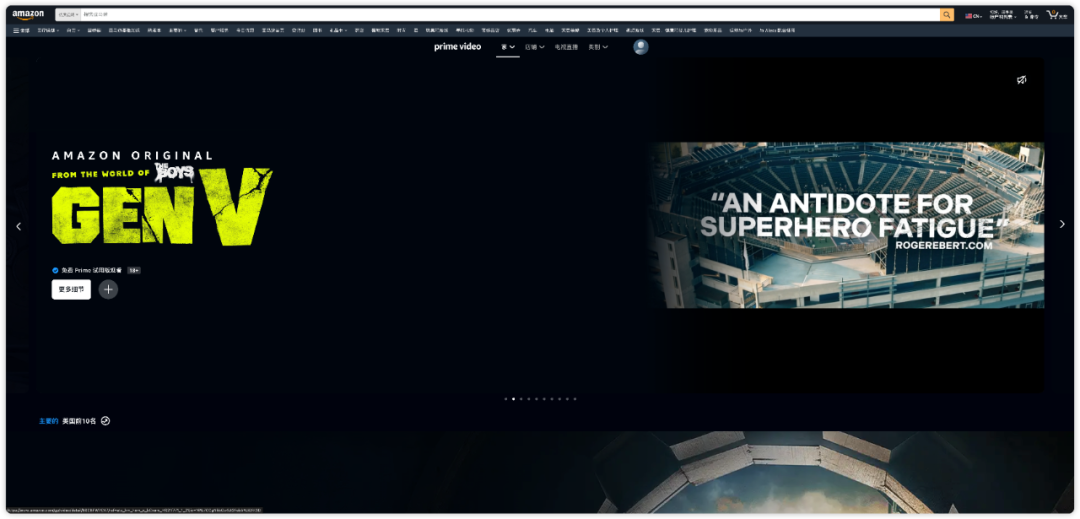Select the third carousel pagination dot
This screenshot has height=519, width=1080.
[x=521, y=399]
